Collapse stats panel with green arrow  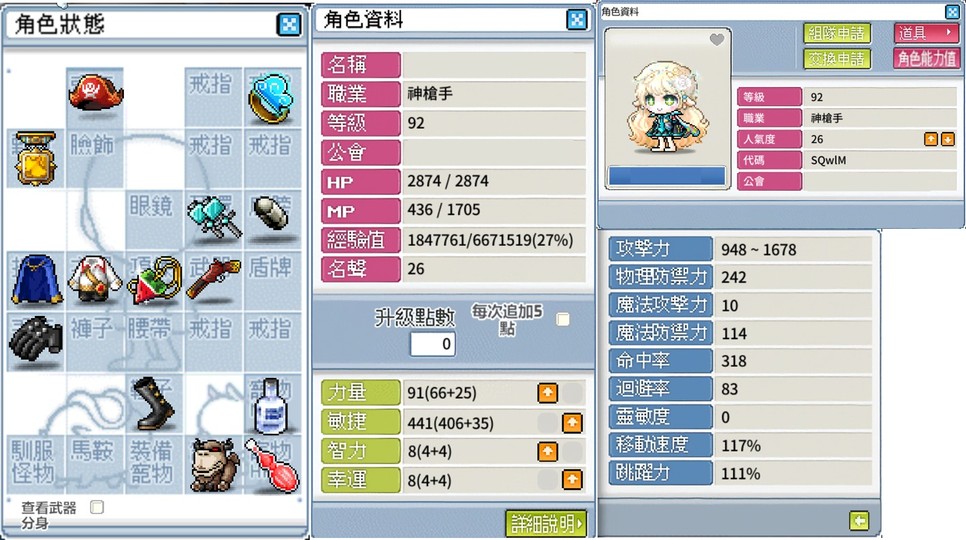(x=859, y=521)
